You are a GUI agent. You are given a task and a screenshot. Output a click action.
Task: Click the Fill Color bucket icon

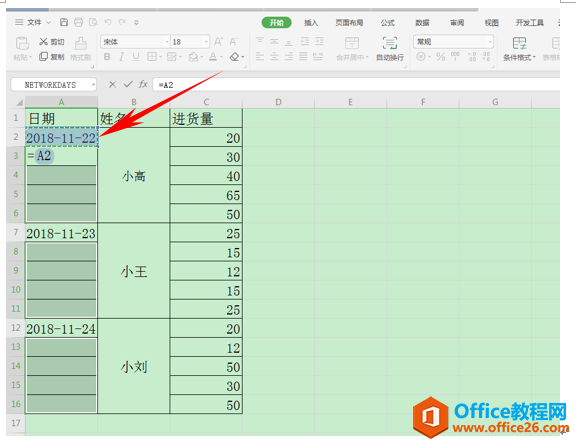[x=193, y=57]
